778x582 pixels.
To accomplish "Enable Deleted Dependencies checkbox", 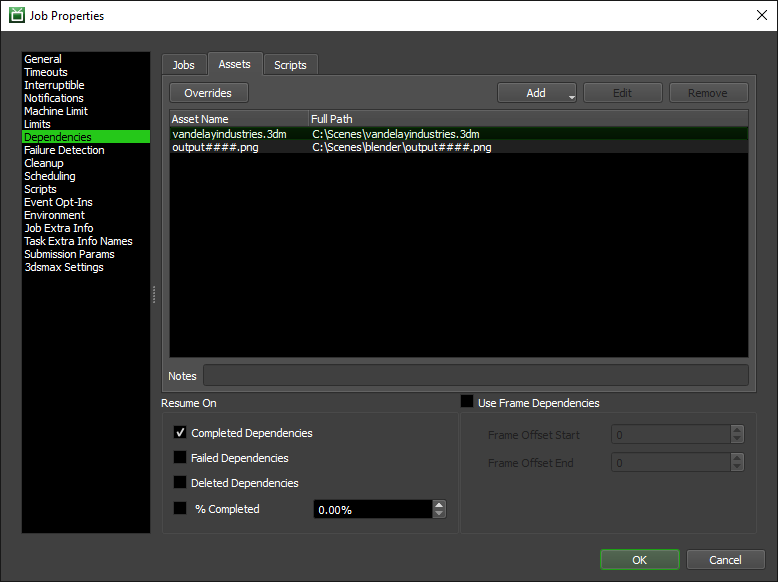I will point(180,483).
